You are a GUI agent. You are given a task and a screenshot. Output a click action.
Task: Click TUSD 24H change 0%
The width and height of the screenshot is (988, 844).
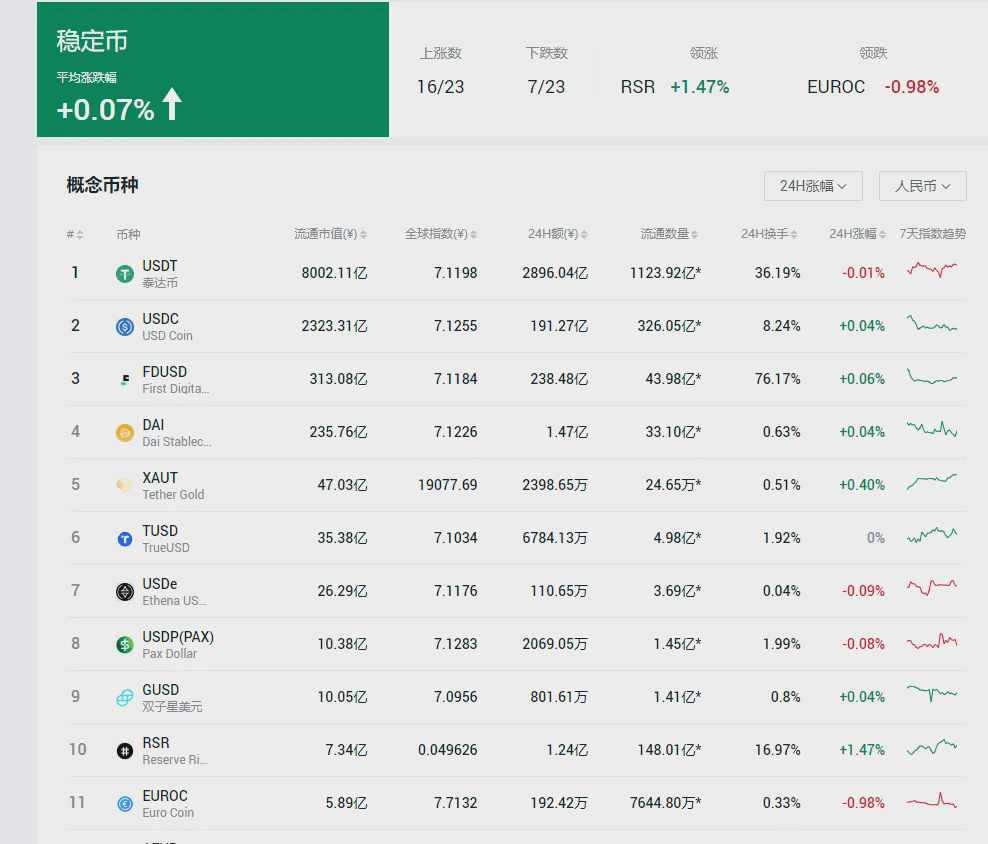876,538
